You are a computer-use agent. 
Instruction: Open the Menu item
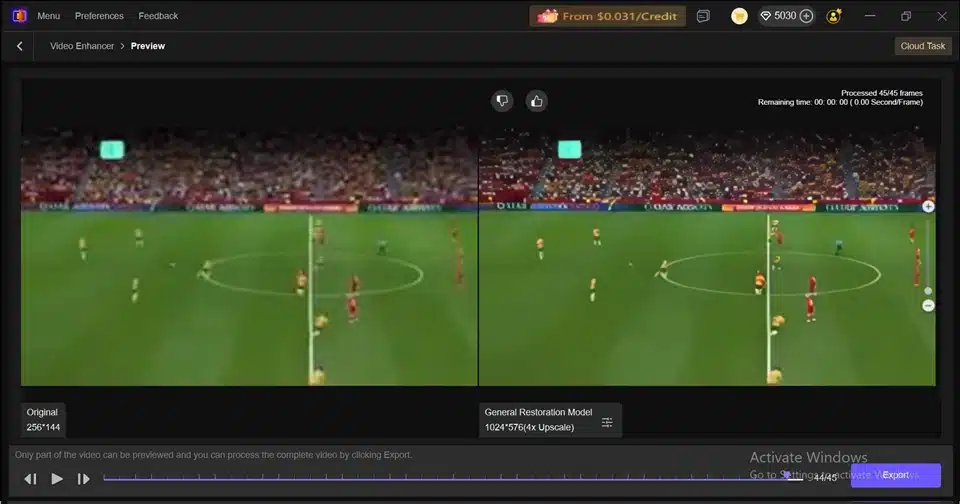(48, 16)
